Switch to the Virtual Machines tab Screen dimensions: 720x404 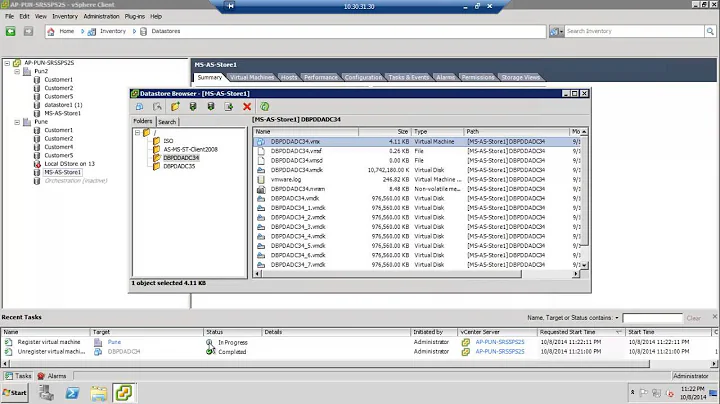coord(252,78)
